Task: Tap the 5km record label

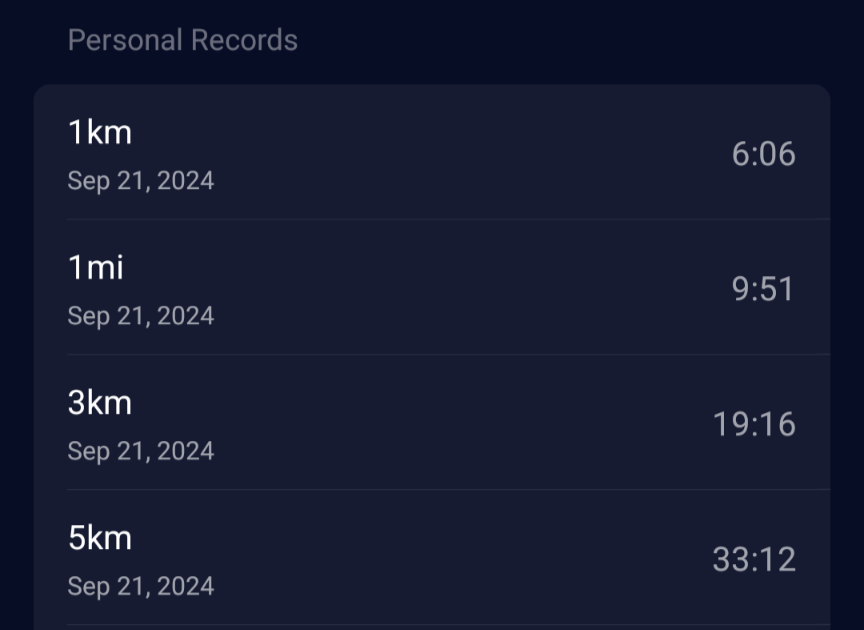Action: [100, 538]
